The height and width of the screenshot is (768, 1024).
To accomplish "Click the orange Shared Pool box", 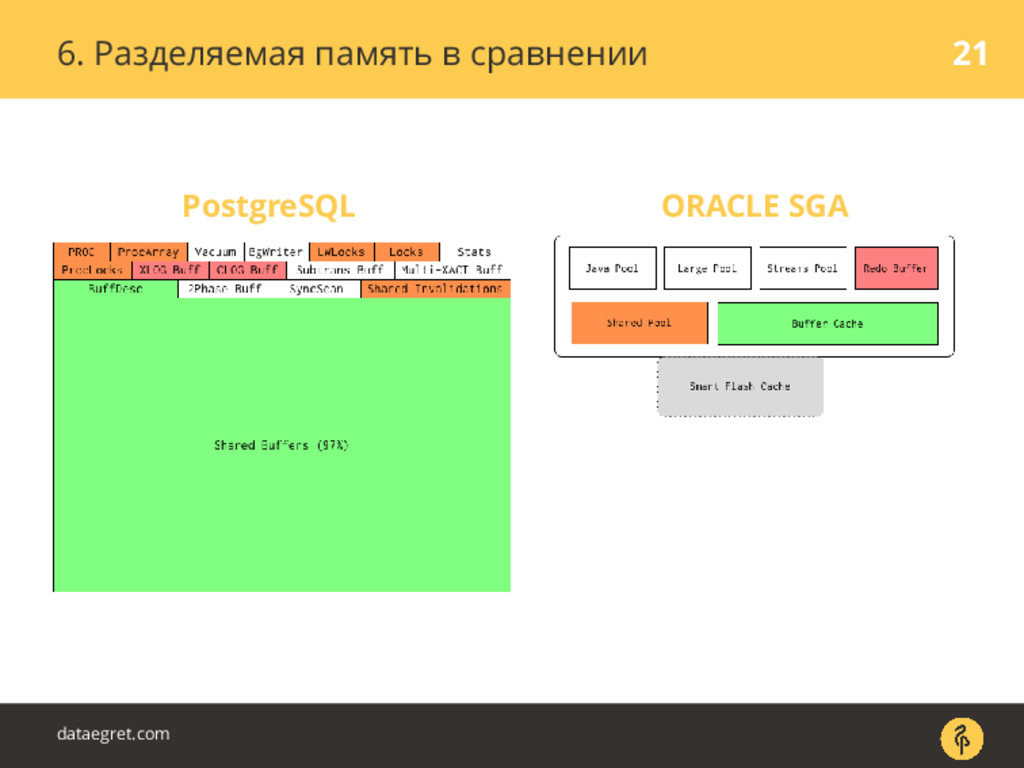I will 639,323.
